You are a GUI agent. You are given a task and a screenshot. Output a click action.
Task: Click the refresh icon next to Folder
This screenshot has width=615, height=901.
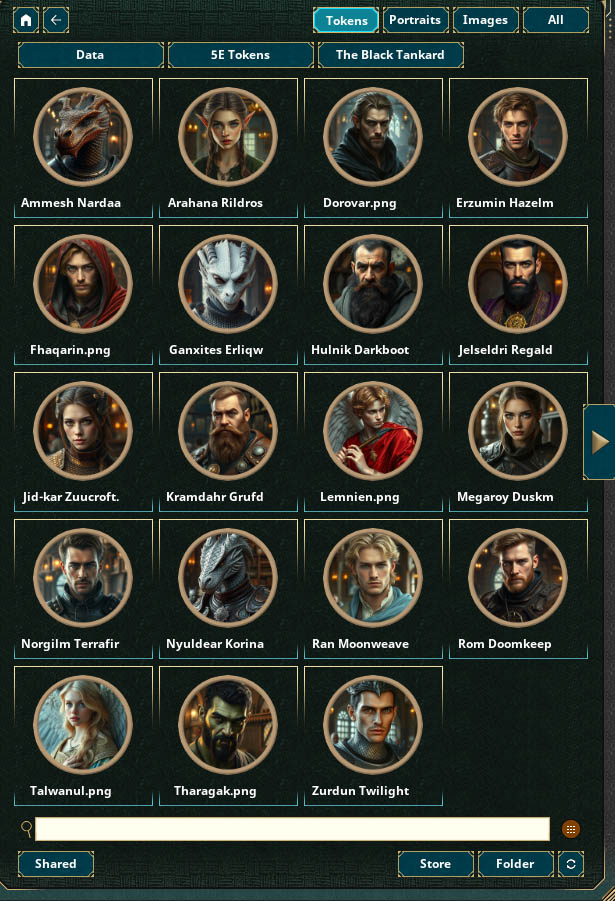pyautogui.click(x=571, y=864)
